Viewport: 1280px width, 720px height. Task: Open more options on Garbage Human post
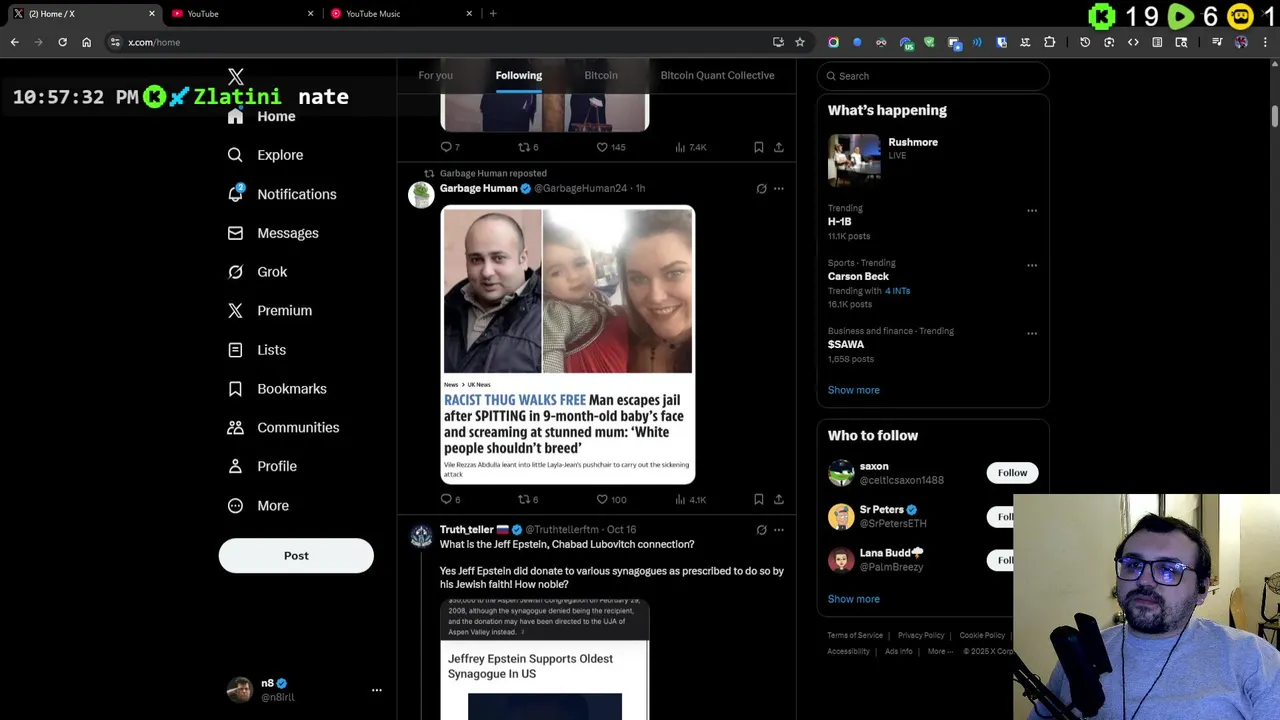tap(779, 188)
